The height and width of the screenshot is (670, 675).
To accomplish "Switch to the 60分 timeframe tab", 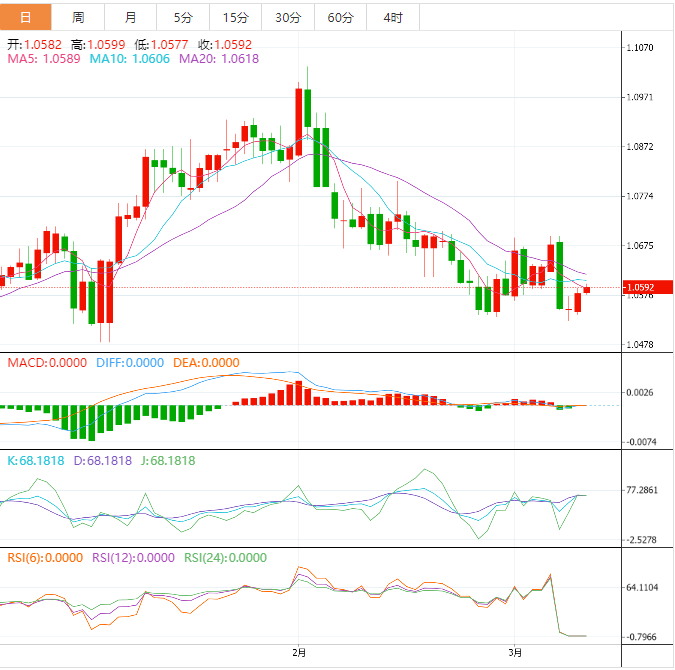I will (340, 17).
